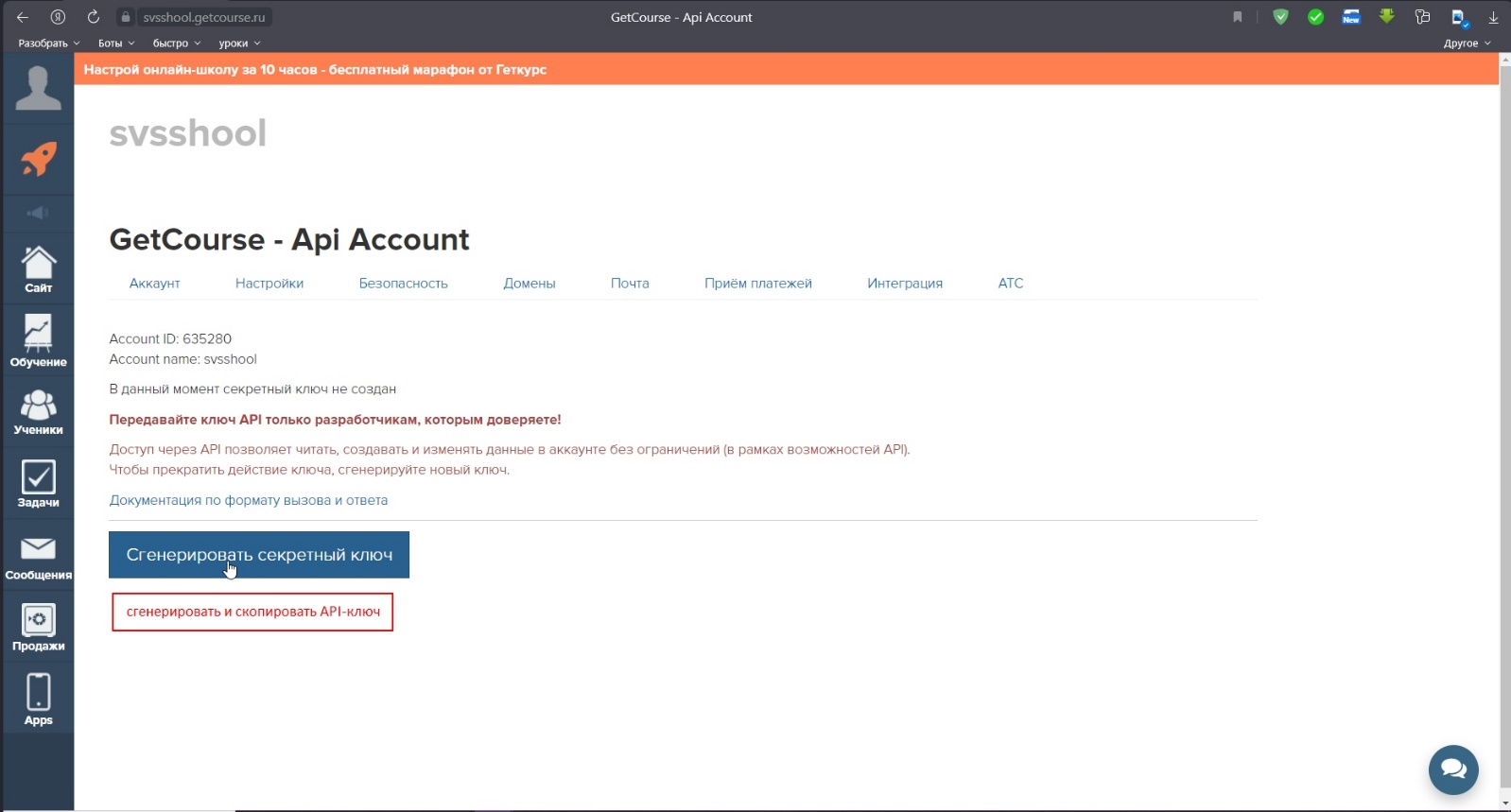Expand the Боты bookmarks folder
This screenshot has height=812, width=1511.
point(115,43)
